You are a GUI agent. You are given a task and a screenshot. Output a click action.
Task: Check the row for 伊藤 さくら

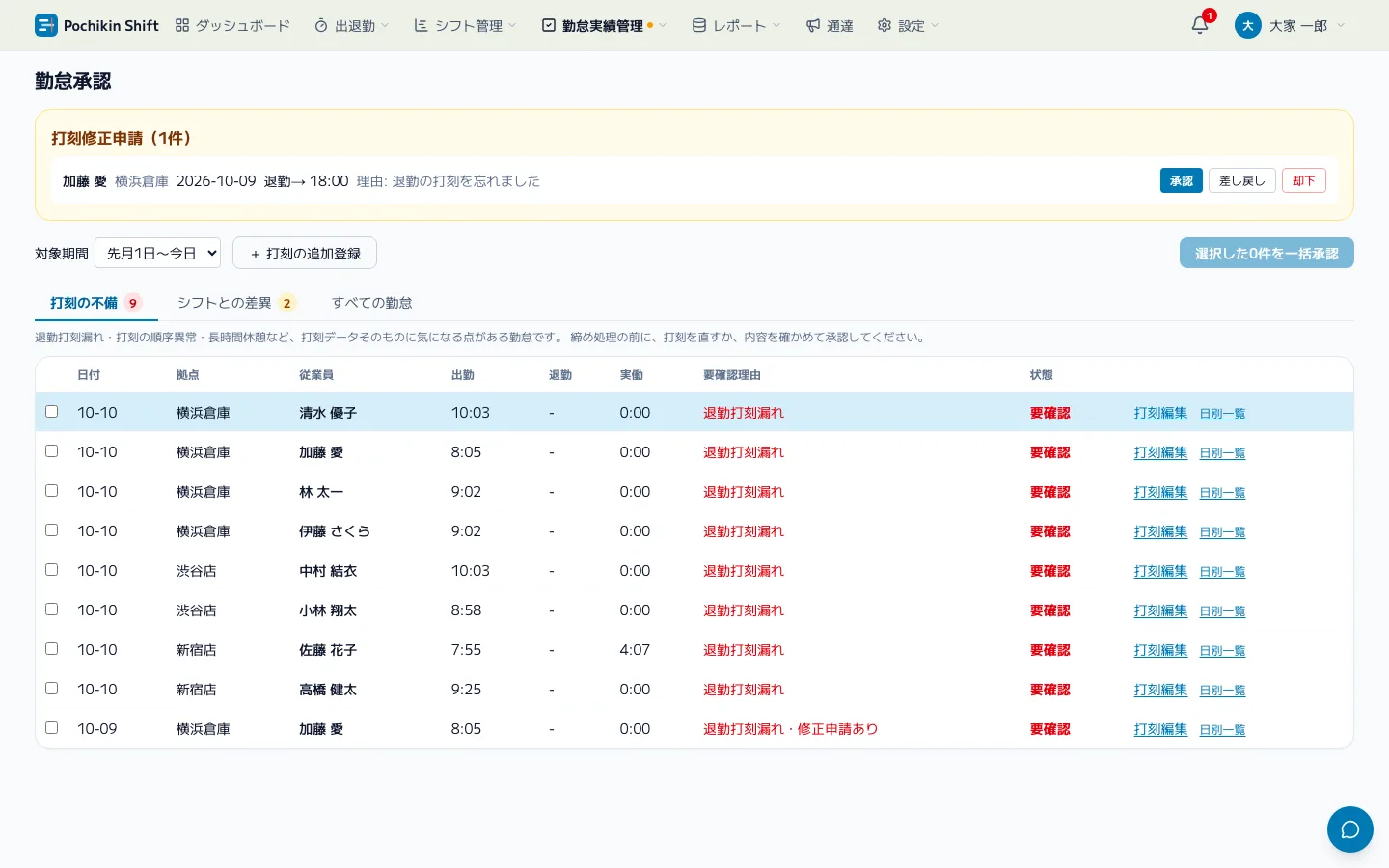pyautogui.click(x=52, y=530)
